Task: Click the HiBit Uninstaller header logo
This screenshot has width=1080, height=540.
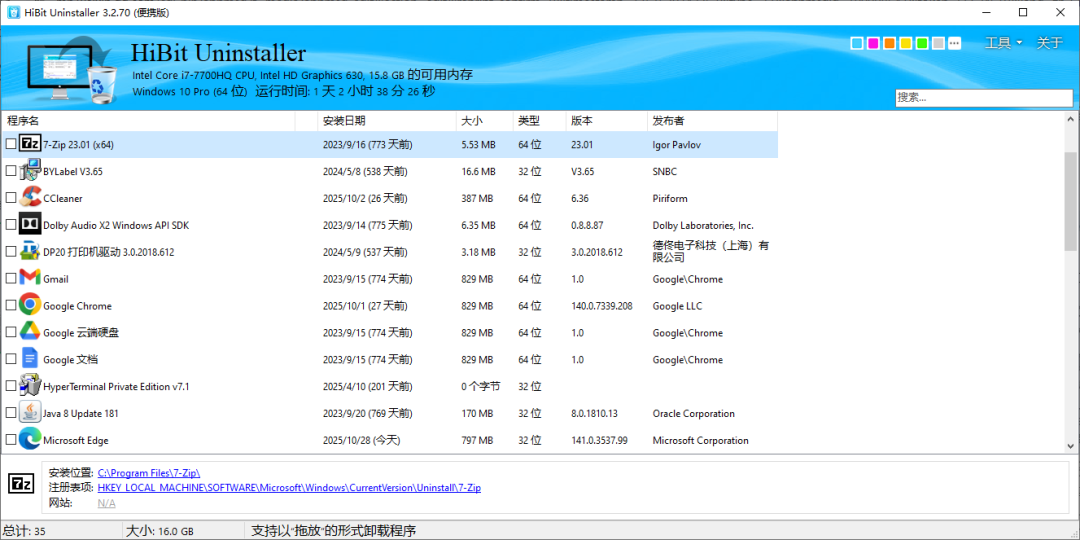Action: (72, 70)
